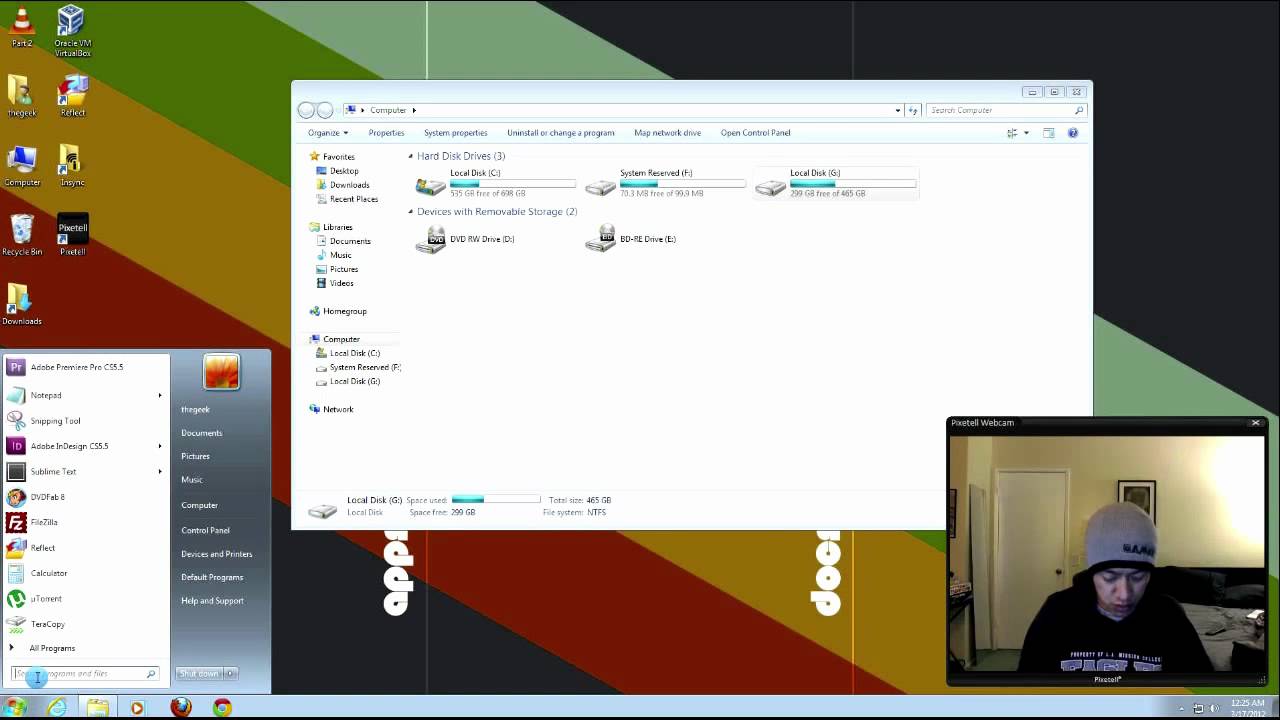This screenshot has height=720, width=1280.
Task: Select the Recycle Bin icon
Action: click(21, 235)
